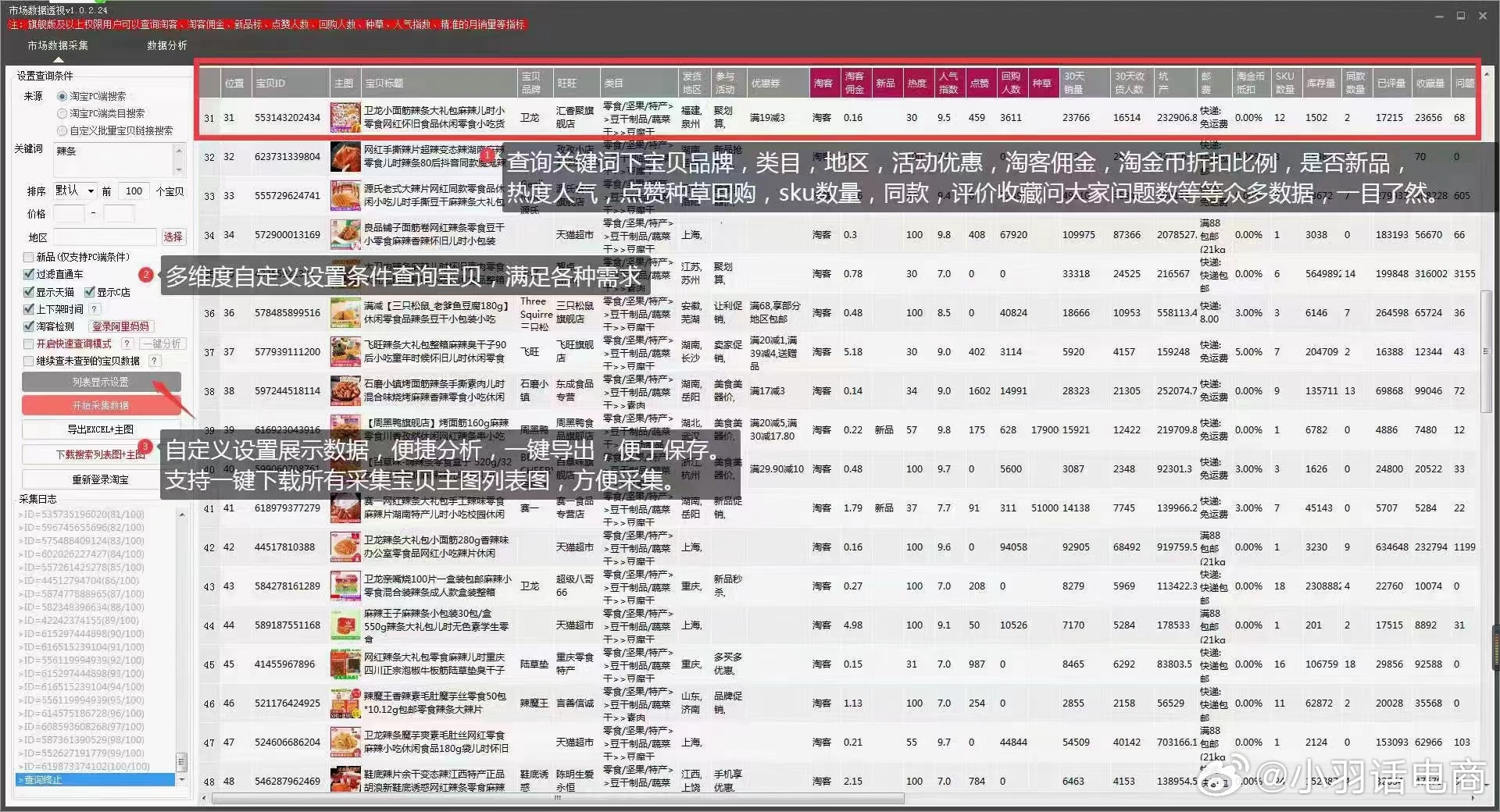Viewport: 1500px width, 812px height.
Task: Click the minimum 价格 field
Action: (x=69, y=213)
